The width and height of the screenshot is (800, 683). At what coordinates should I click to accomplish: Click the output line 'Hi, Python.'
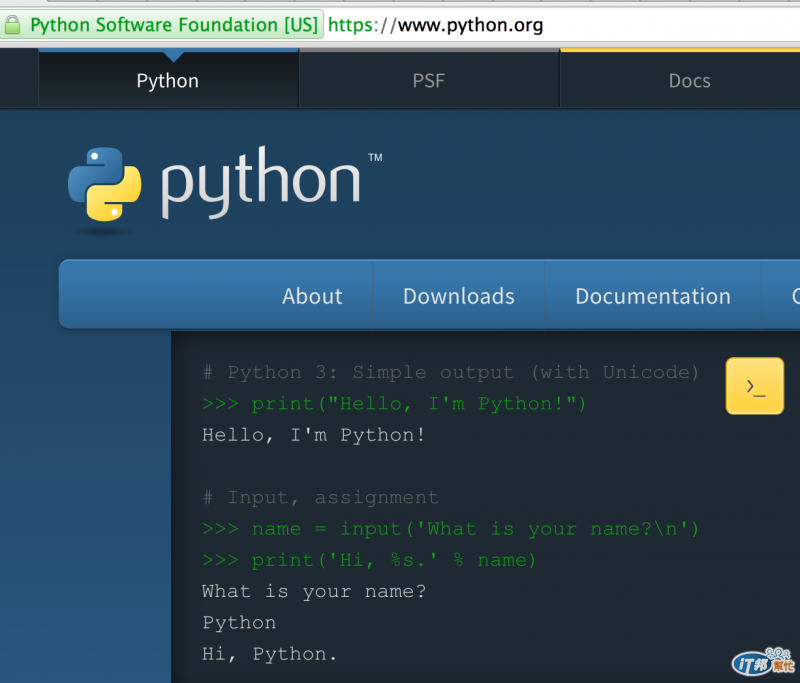point(269,654)
